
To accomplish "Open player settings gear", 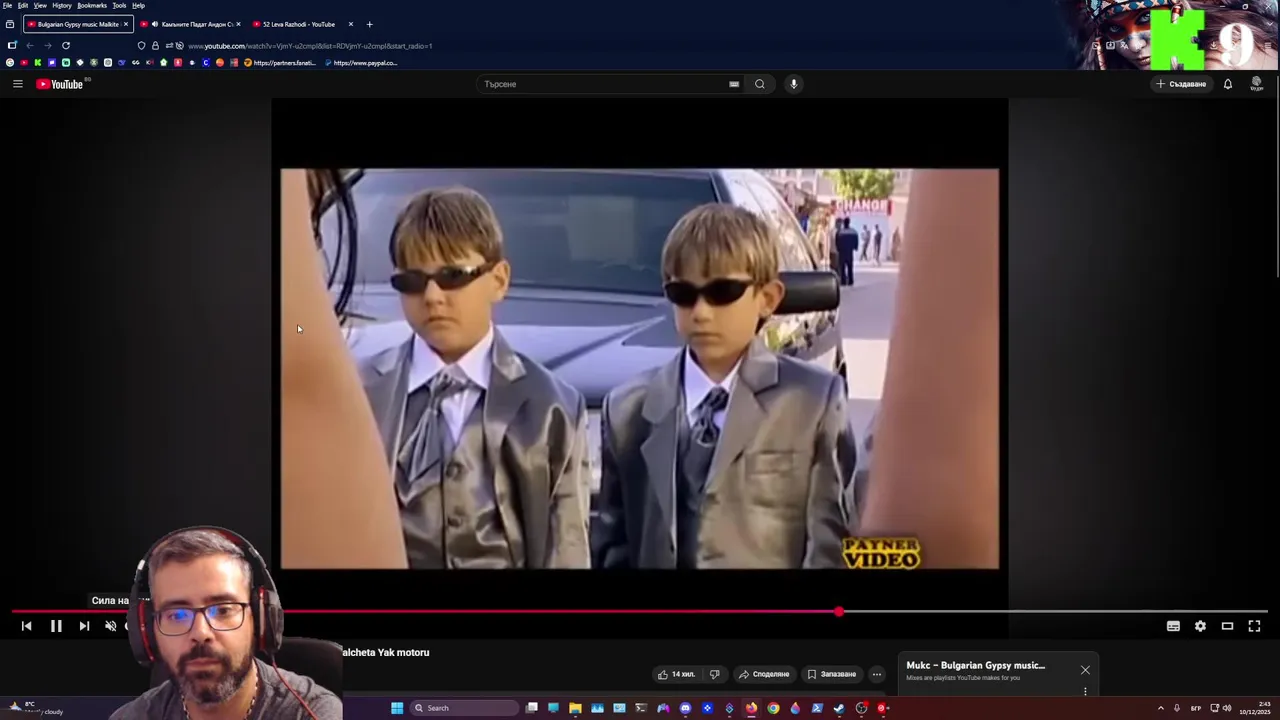I will (1200, 626).
